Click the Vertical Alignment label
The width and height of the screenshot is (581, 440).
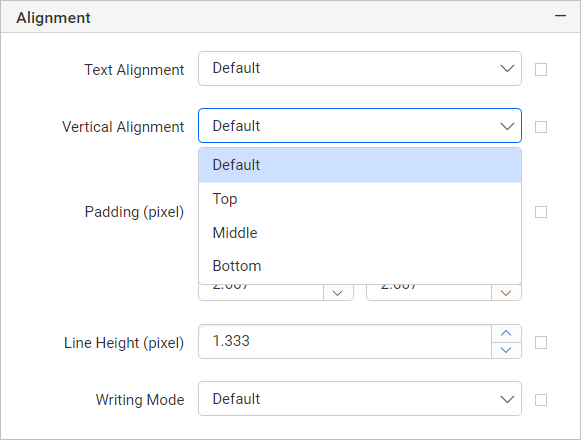tap(123, 127)
